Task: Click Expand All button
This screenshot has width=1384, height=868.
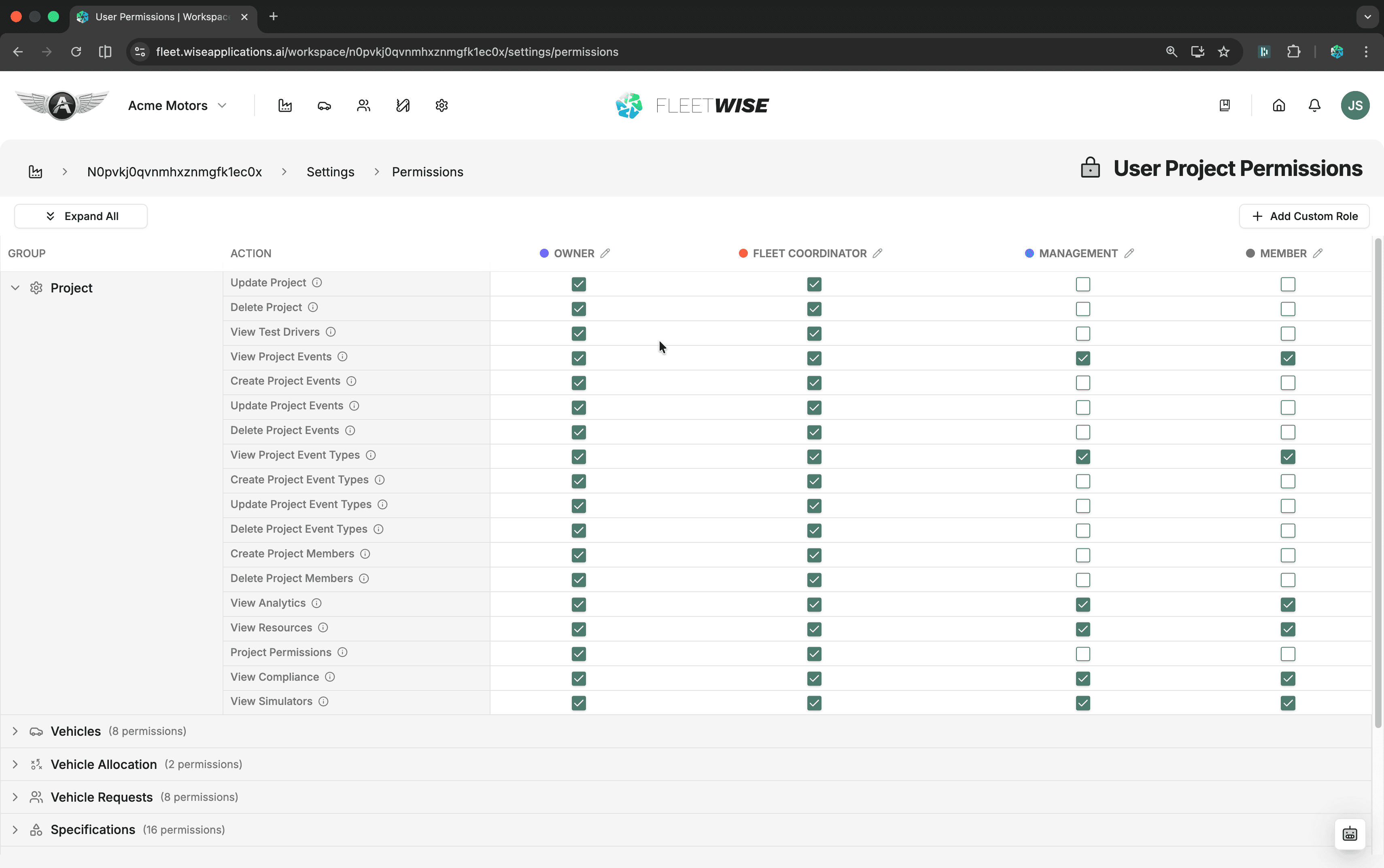Action: [81, 216]
